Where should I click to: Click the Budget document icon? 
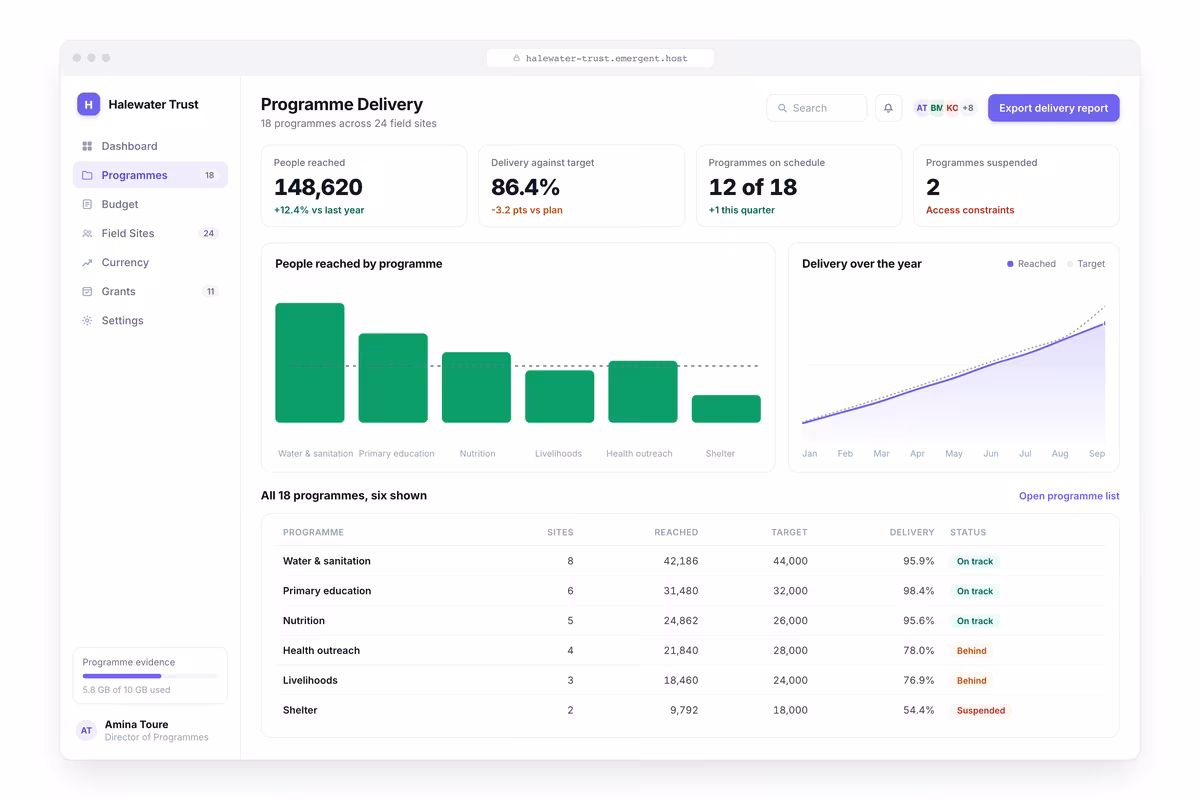click(87, 204)
